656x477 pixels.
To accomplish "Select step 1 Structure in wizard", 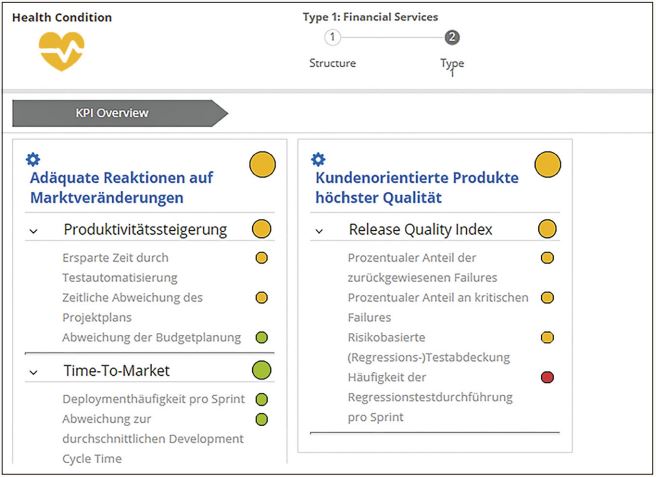I will point(333,38).
